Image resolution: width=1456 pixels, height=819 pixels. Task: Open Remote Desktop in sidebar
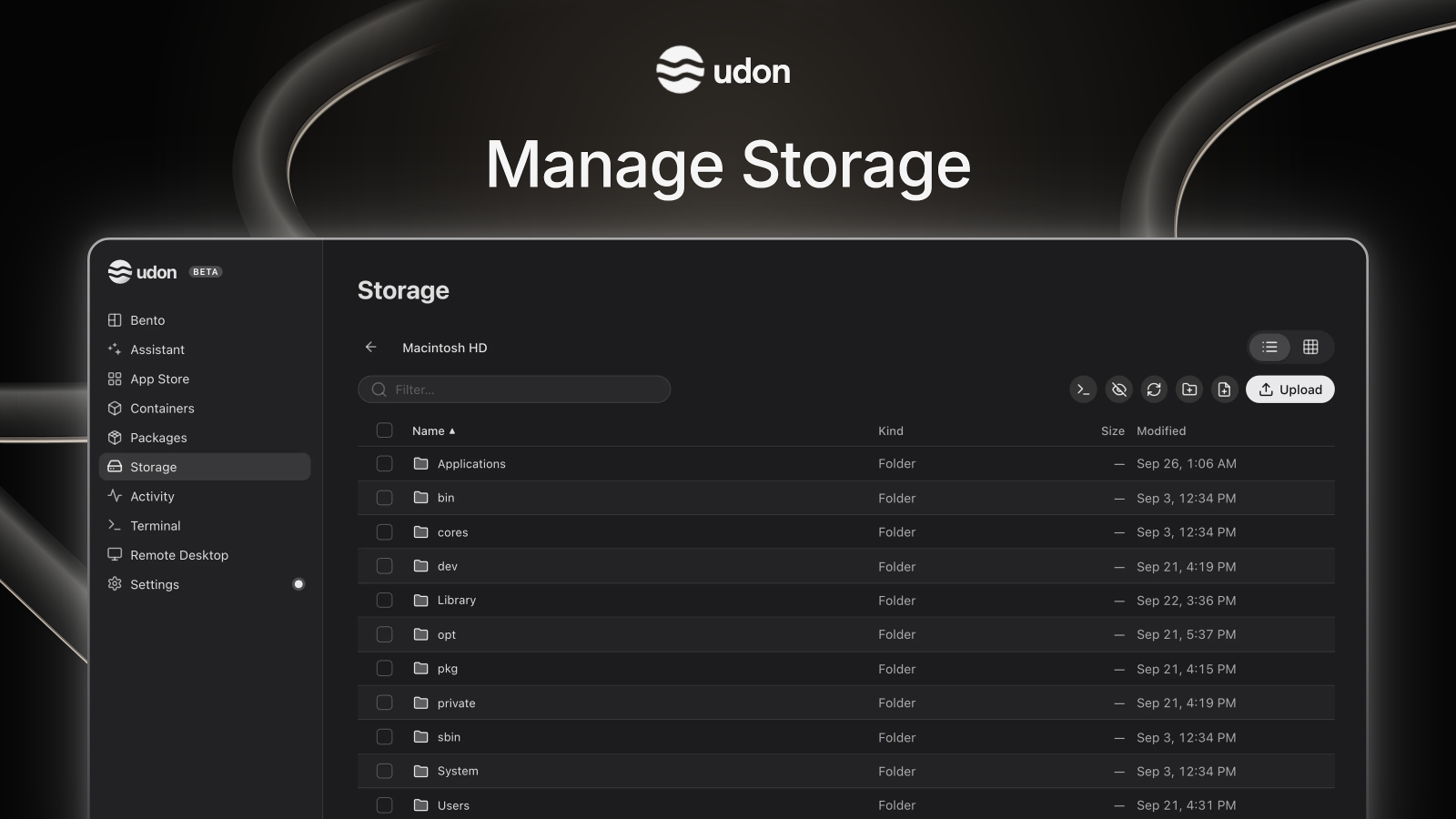pyautogui.click(x=205, y=555)
